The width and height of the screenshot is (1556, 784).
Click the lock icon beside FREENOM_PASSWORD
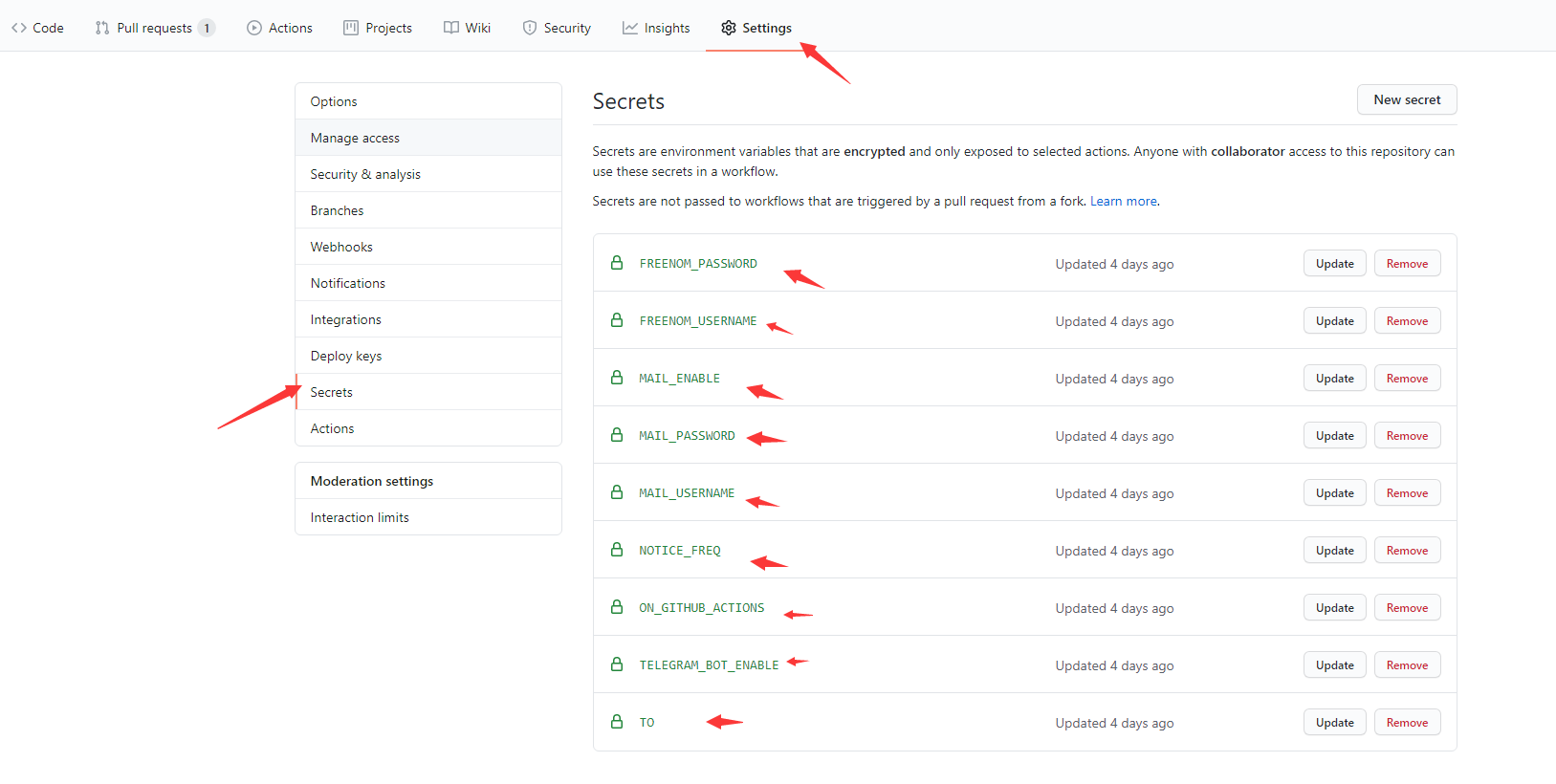click(617, 263)
